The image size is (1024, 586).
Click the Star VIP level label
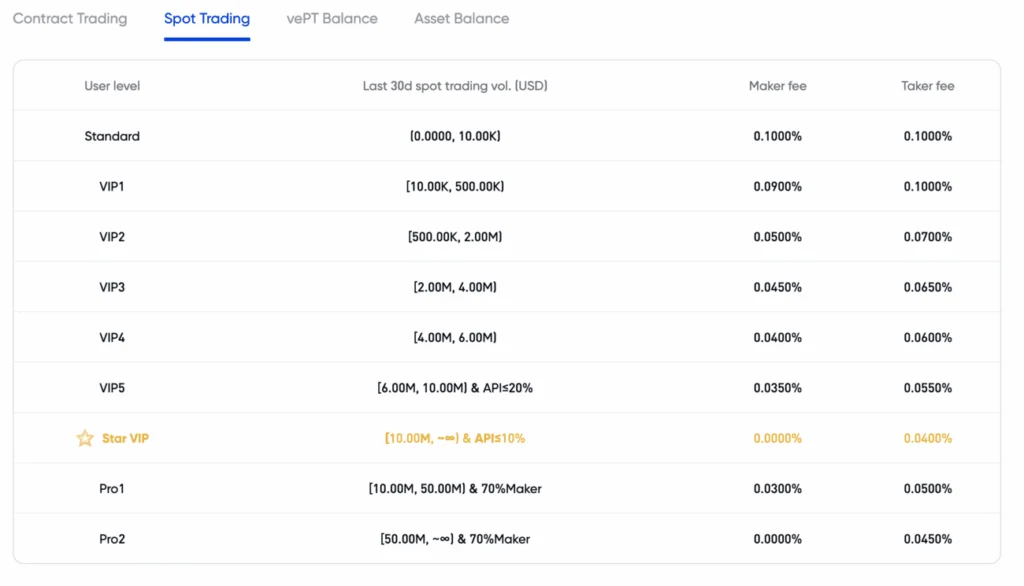[128, 438]
